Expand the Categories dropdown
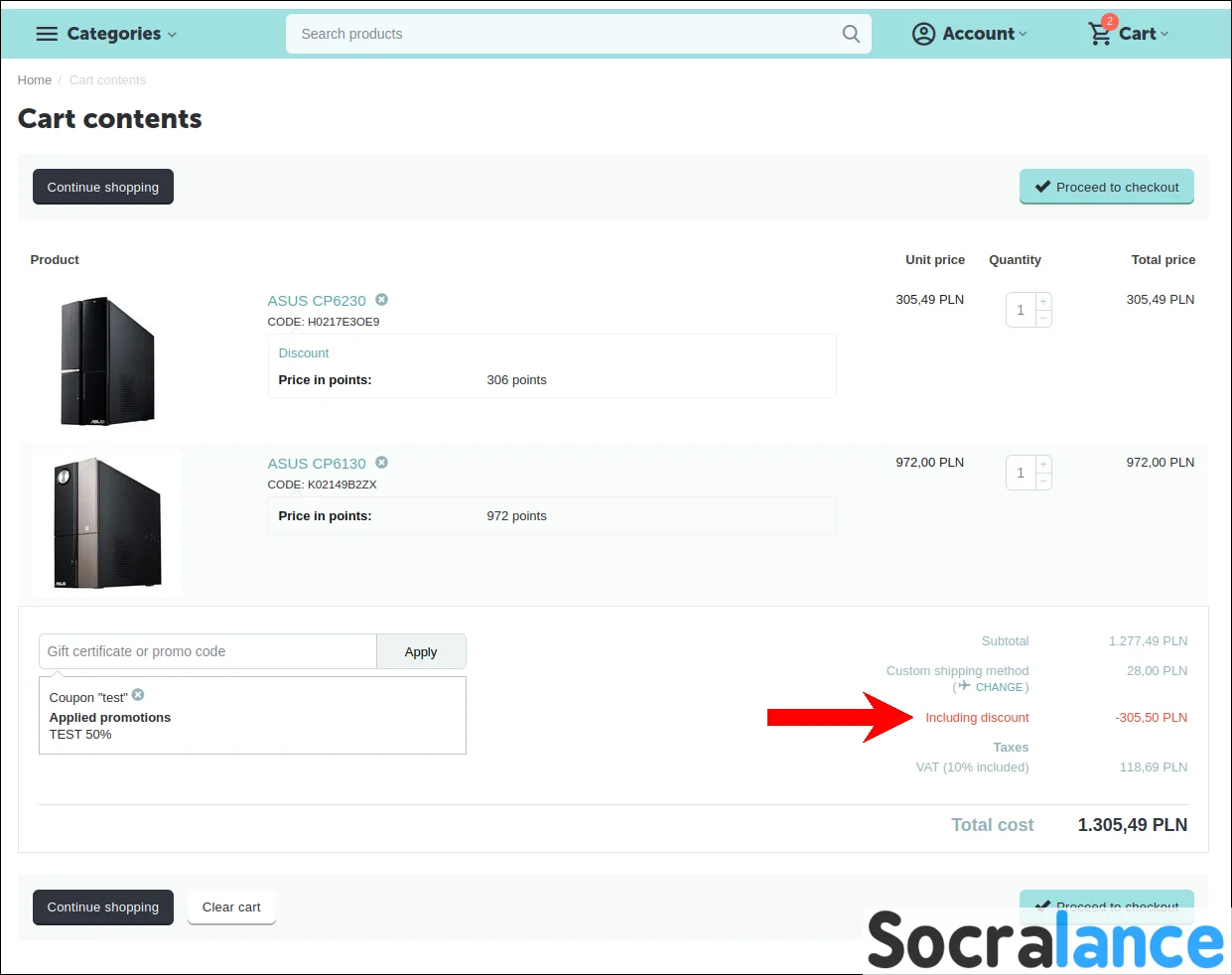 (172, 35)
